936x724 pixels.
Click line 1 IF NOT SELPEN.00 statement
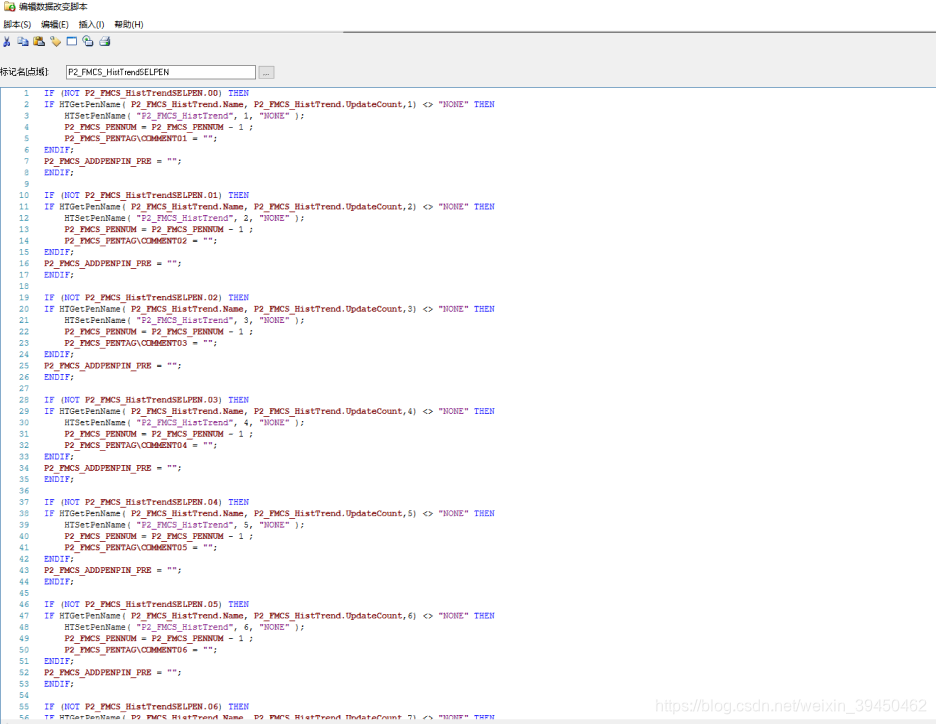click(x=146, y=93)
